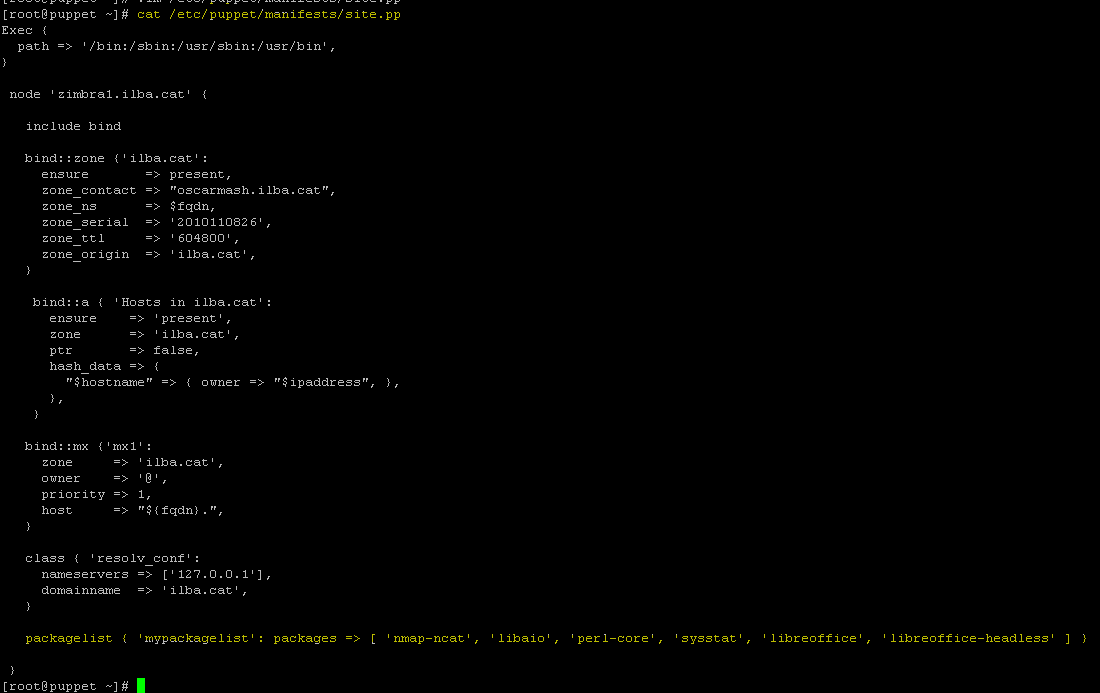Image resolution: width=1100 pixels, height=693 pixels.
Task: Click the "$hostname" key in hash_data
Action: coord(109,382)
